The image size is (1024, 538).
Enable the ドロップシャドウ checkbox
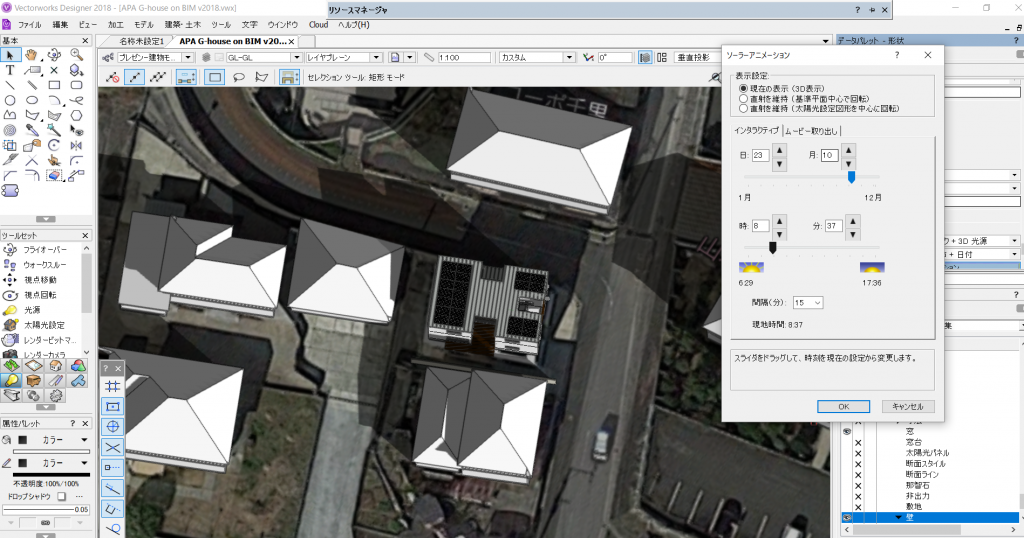click(x=61, y=496)
